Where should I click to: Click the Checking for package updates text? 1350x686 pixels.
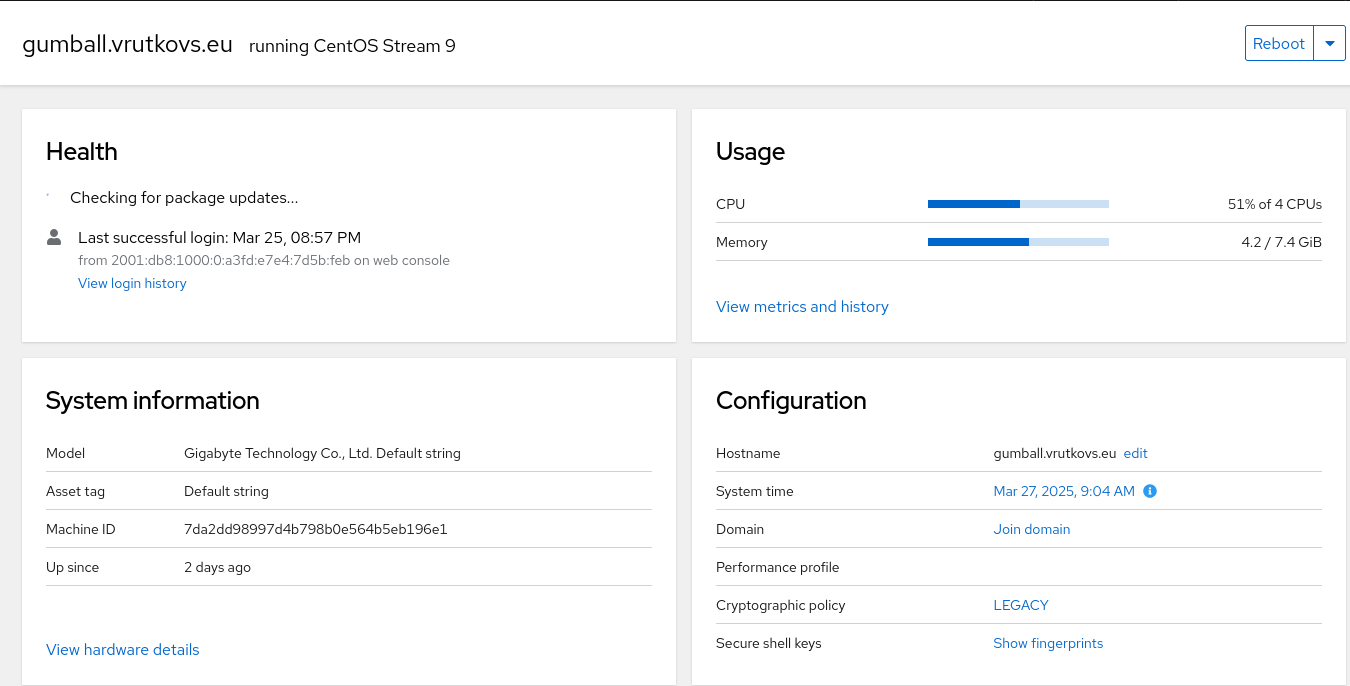coord(184,198)
